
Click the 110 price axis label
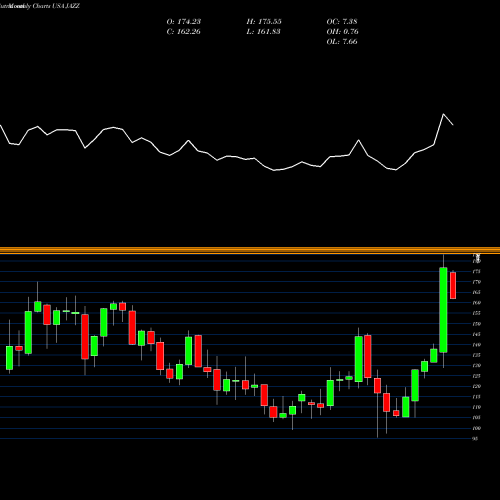tap(477, 407)
